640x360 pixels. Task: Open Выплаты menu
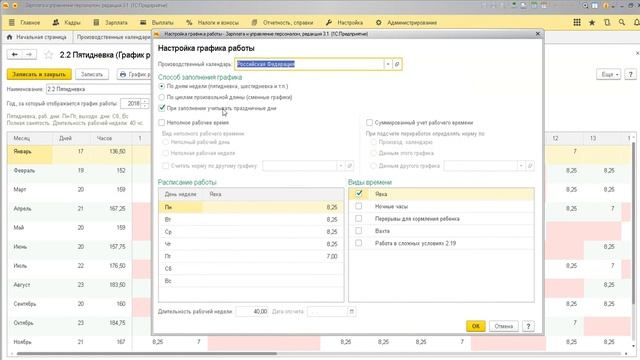tap(162, 22)
